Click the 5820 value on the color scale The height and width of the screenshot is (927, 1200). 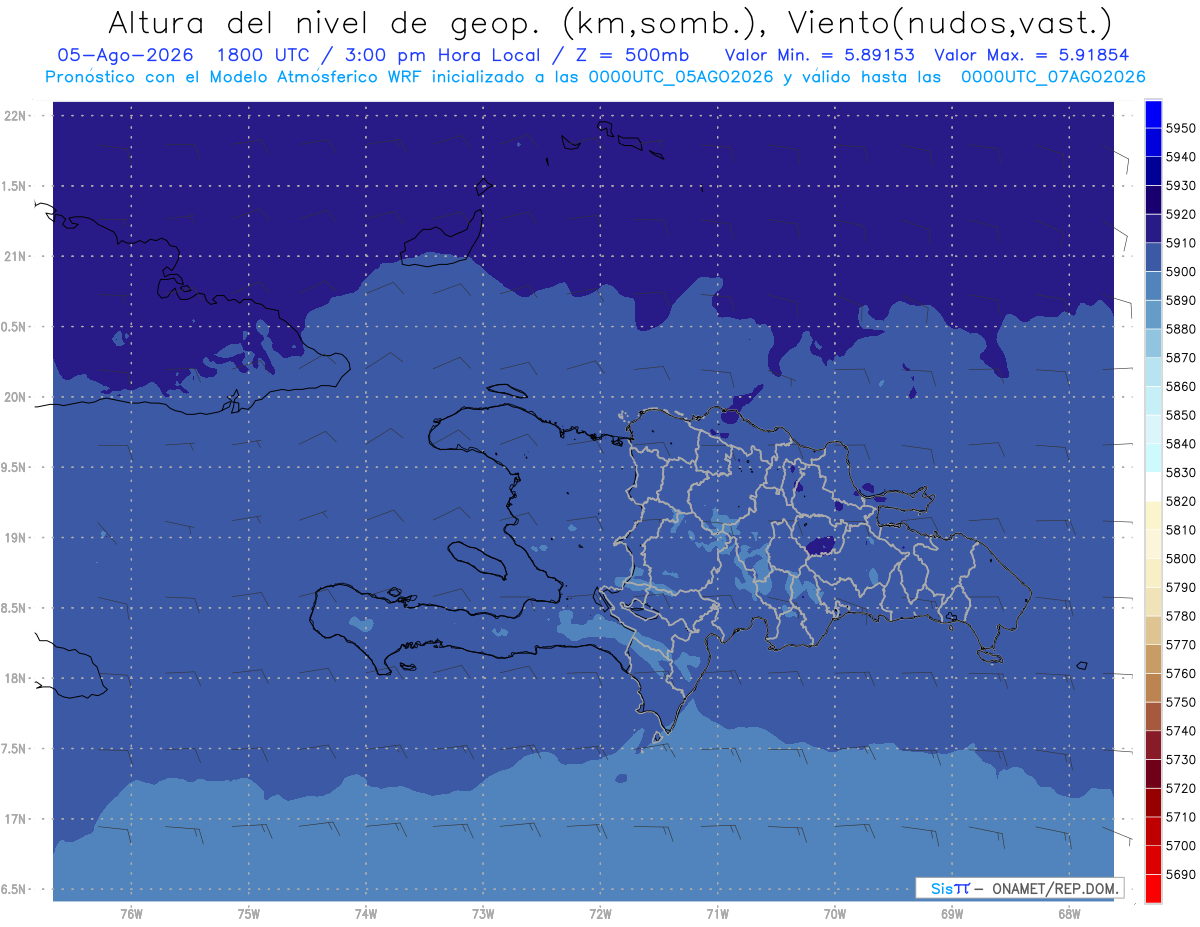pyautogui.click(x=1180, y=501)
